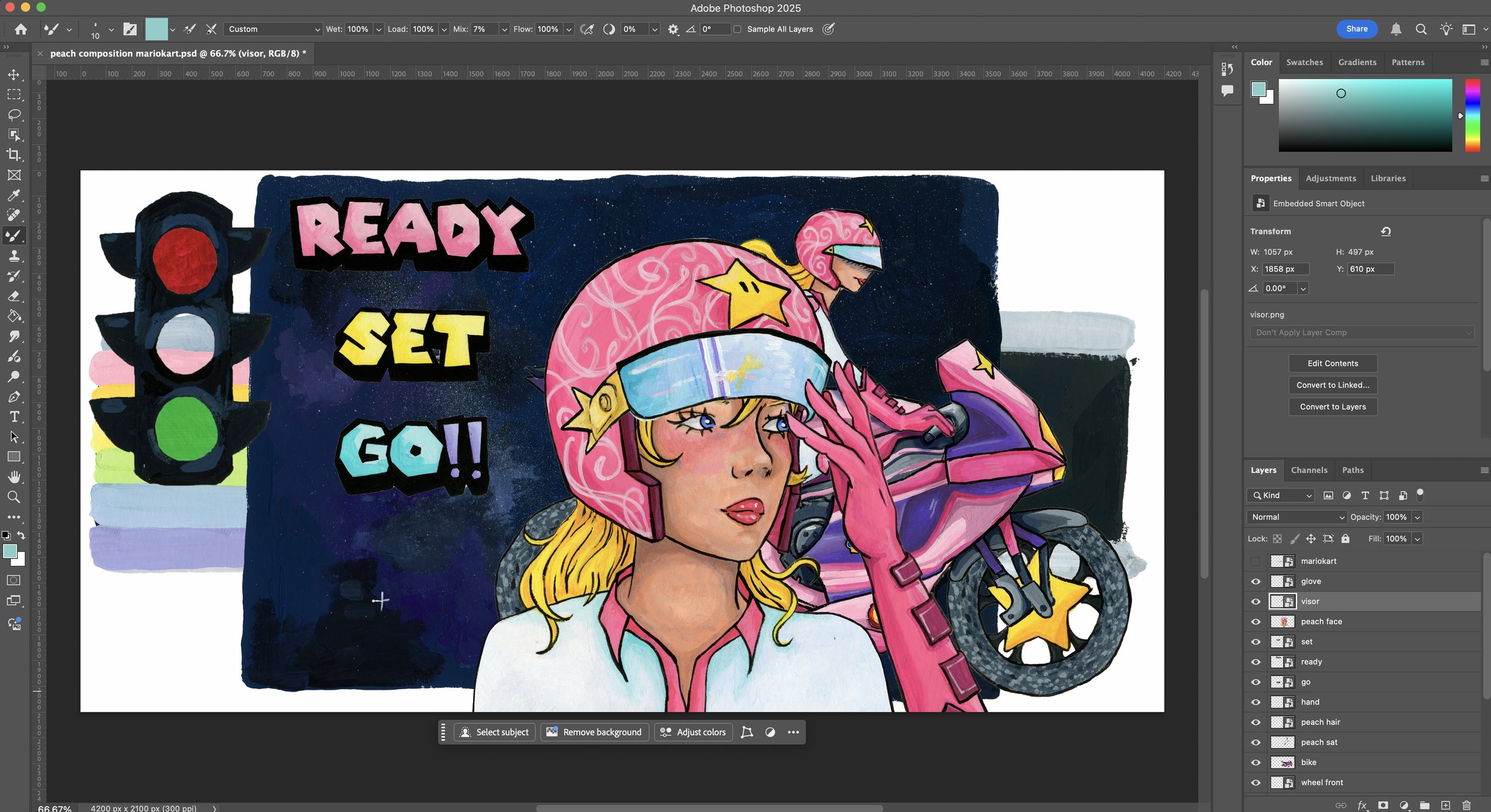Enable Sample All Layers checkbox
The image size is (1491, 812).
point(737,29)
